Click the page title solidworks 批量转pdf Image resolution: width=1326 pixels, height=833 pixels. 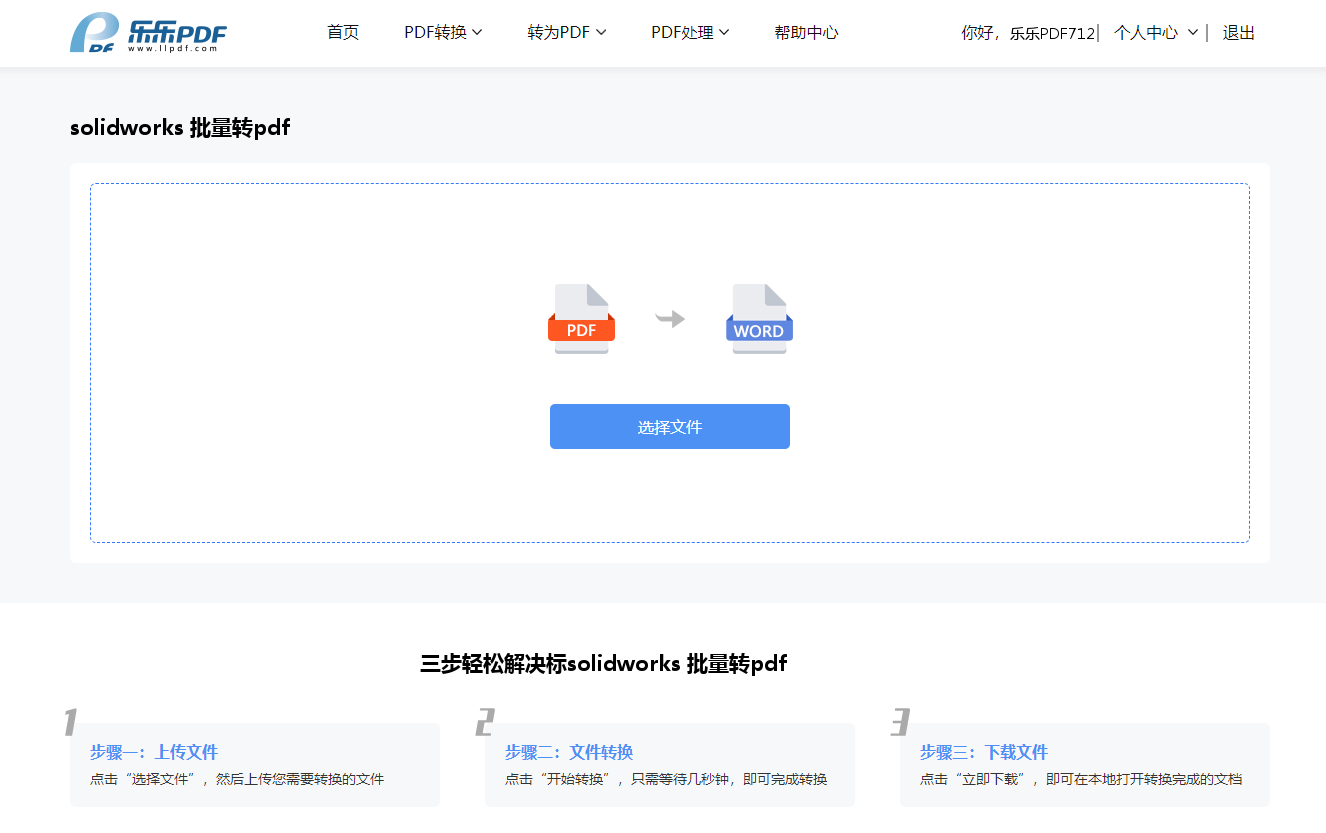click(x=180, y=127)
